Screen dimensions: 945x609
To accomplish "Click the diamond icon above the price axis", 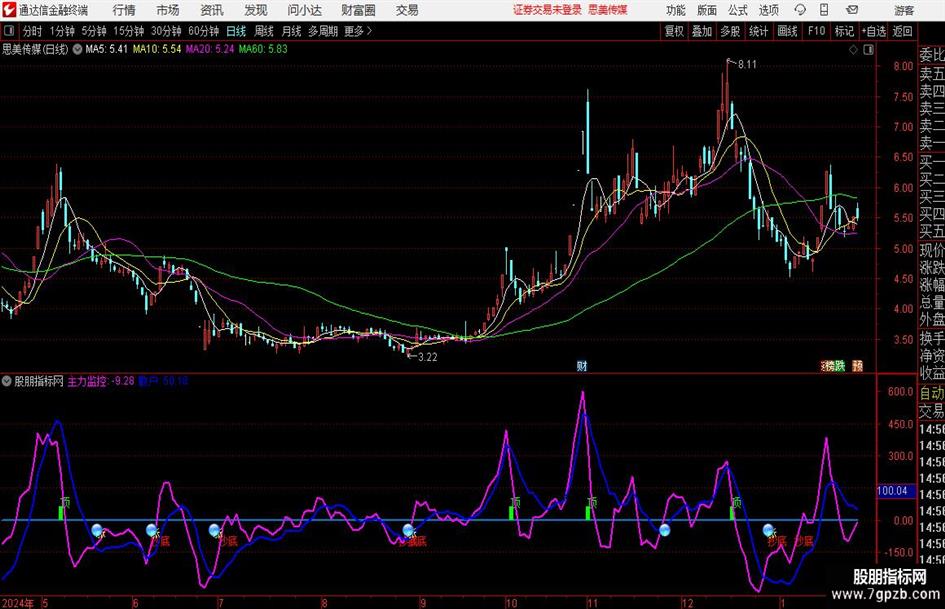I will [x=853, y=50].
